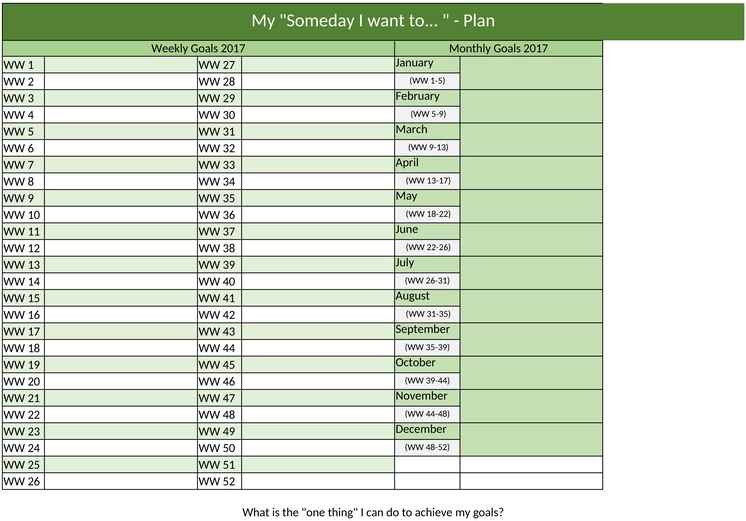Click the WW 40 label cell

point(219,281)
